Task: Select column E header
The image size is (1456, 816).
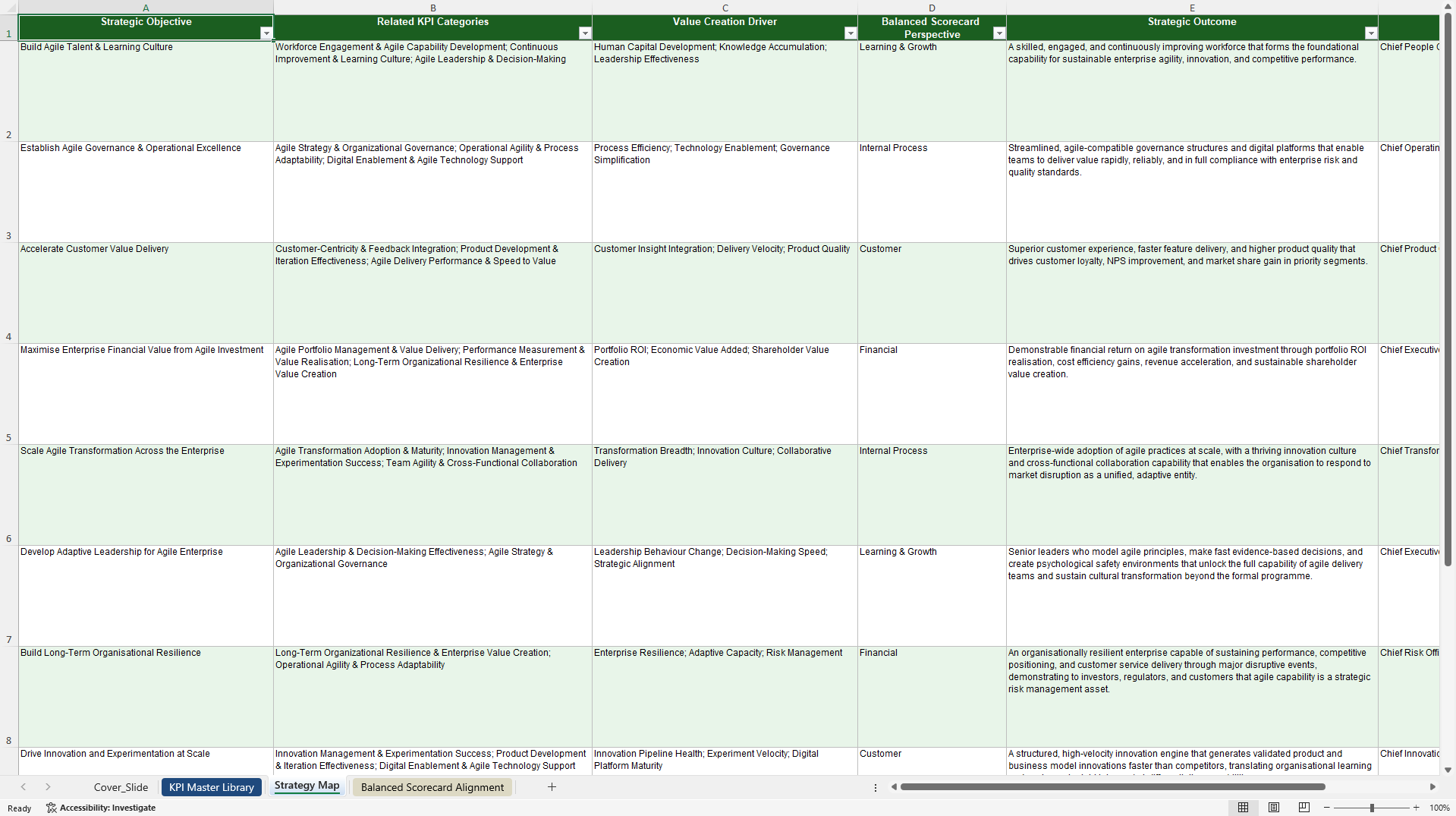Action: click(x=1192, y=8)
